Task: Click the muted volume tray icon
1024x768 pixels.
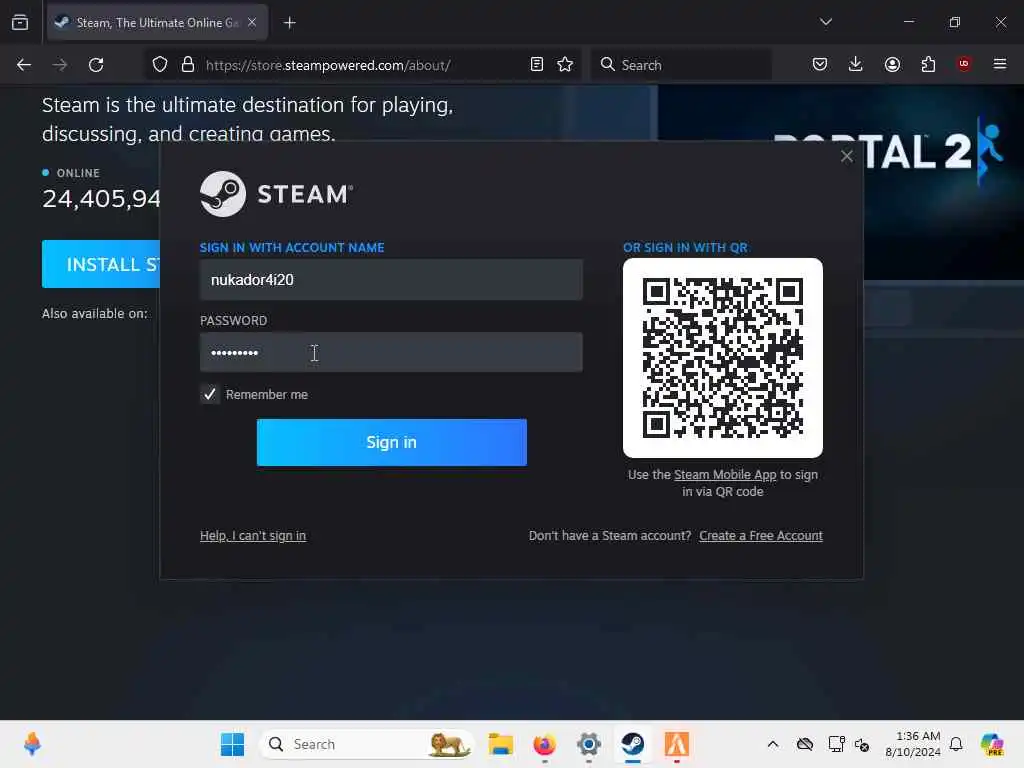Action: [x=862, y=744]
